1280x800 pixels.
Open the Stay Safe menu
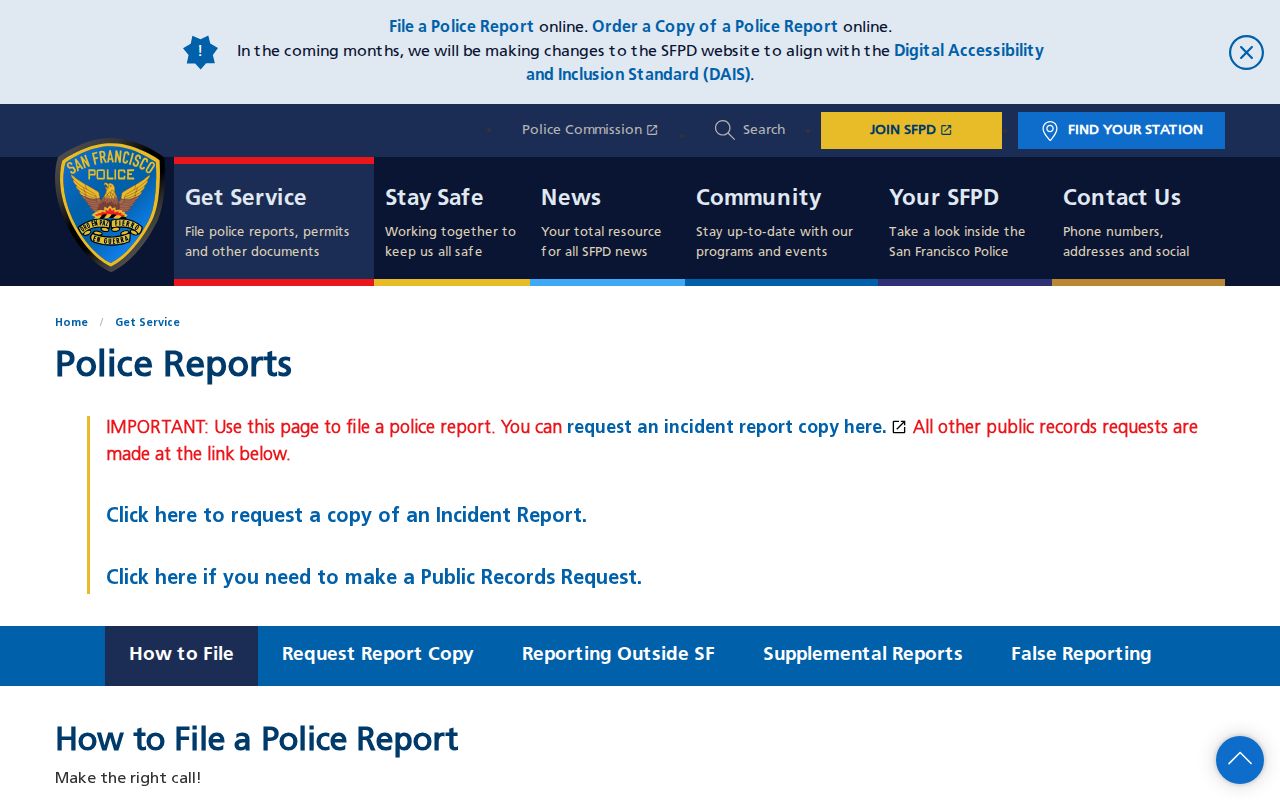click(452, 221)
